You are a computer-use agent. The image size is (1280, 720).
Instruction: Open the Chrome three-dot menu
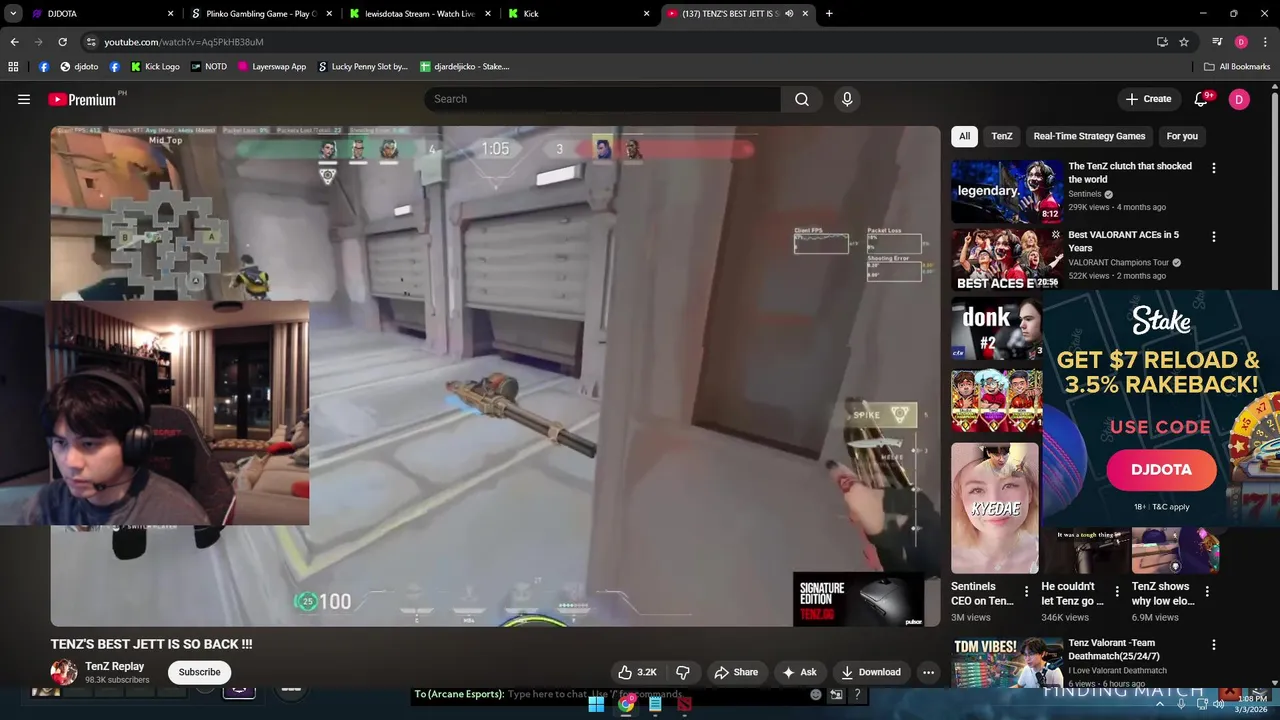[x=1264, y=42]
